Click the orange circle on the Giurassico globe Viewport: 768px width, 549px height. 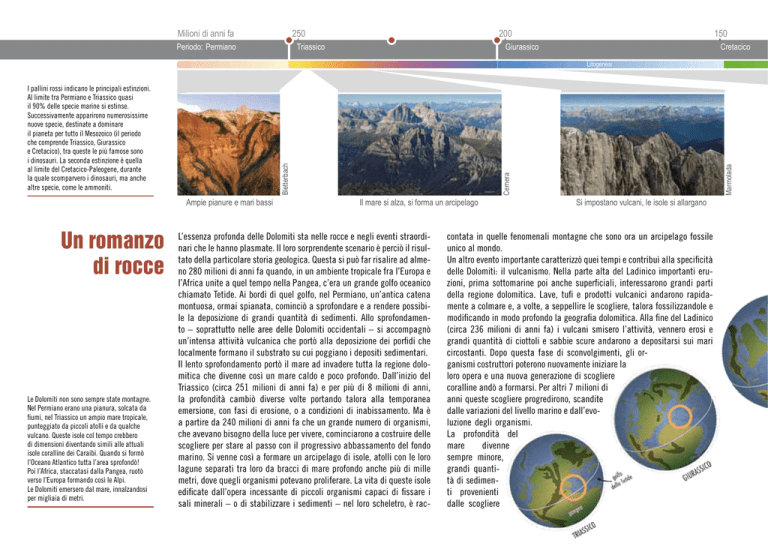(x=679, y=417)
